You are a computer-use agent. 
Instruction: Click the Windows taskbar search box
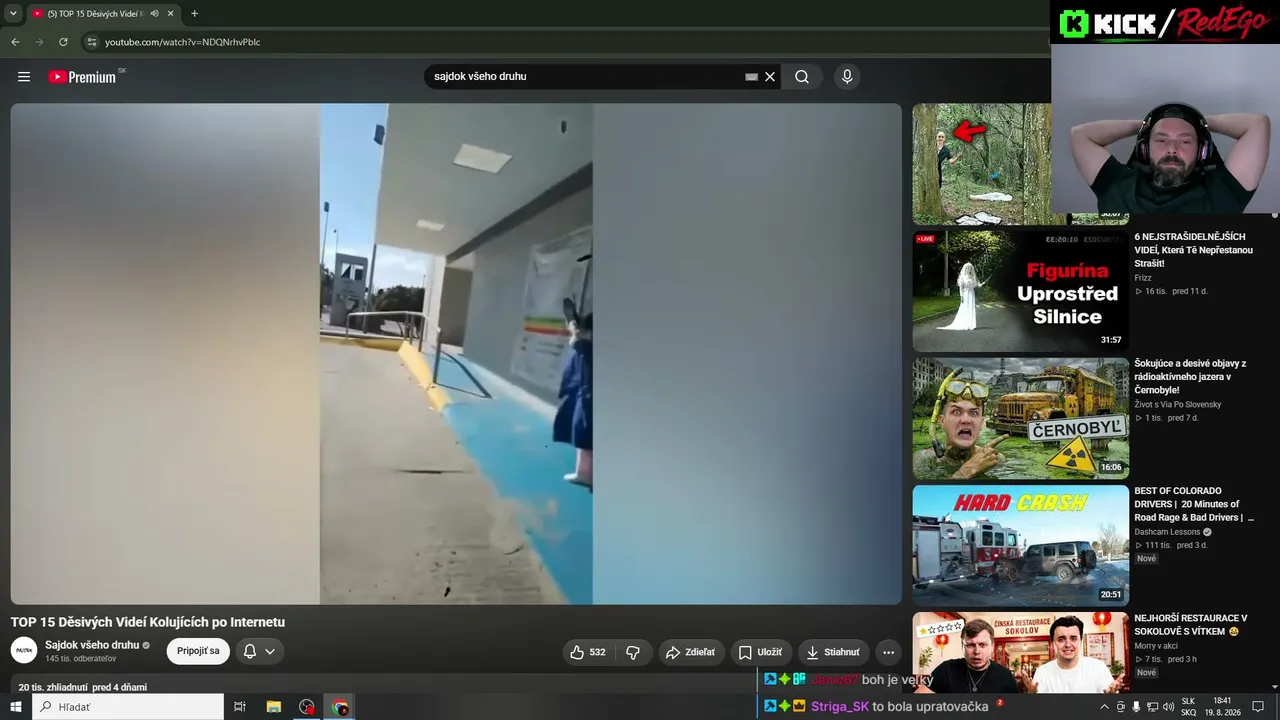pos(128,707)
